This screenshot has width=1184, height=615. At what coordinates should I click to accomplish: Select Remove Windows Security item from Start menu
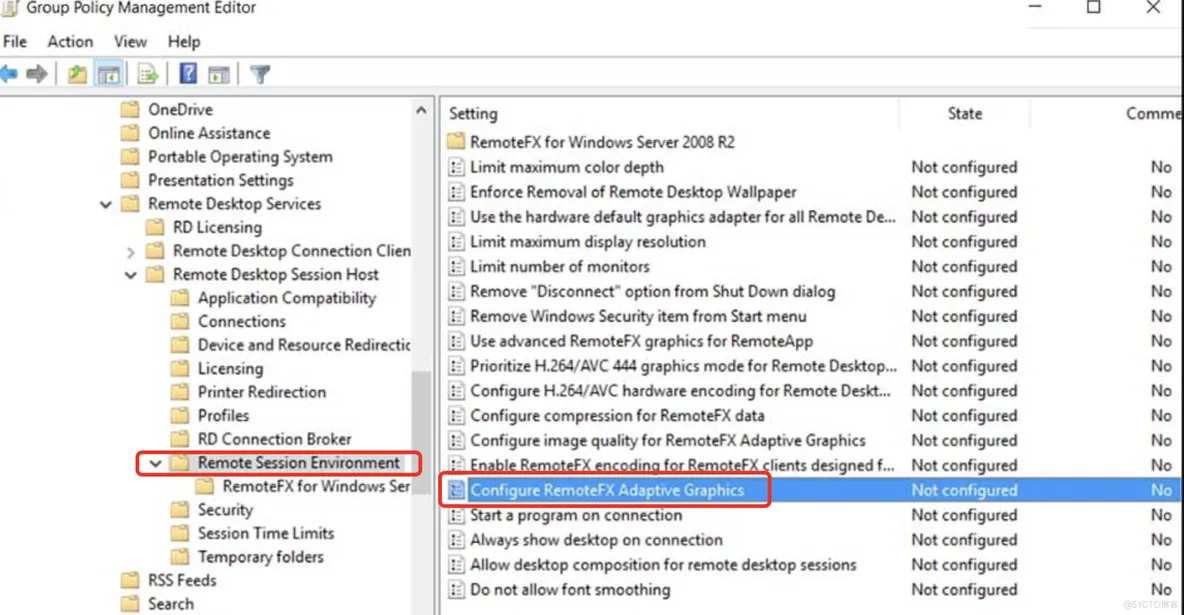click(x=638, y=317)
